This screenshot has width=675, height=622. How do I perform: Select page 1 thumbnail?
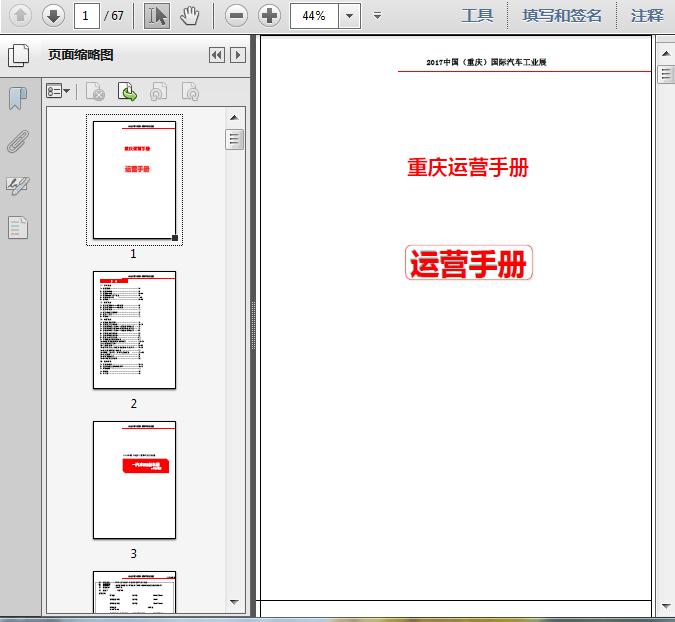point(134,180)
